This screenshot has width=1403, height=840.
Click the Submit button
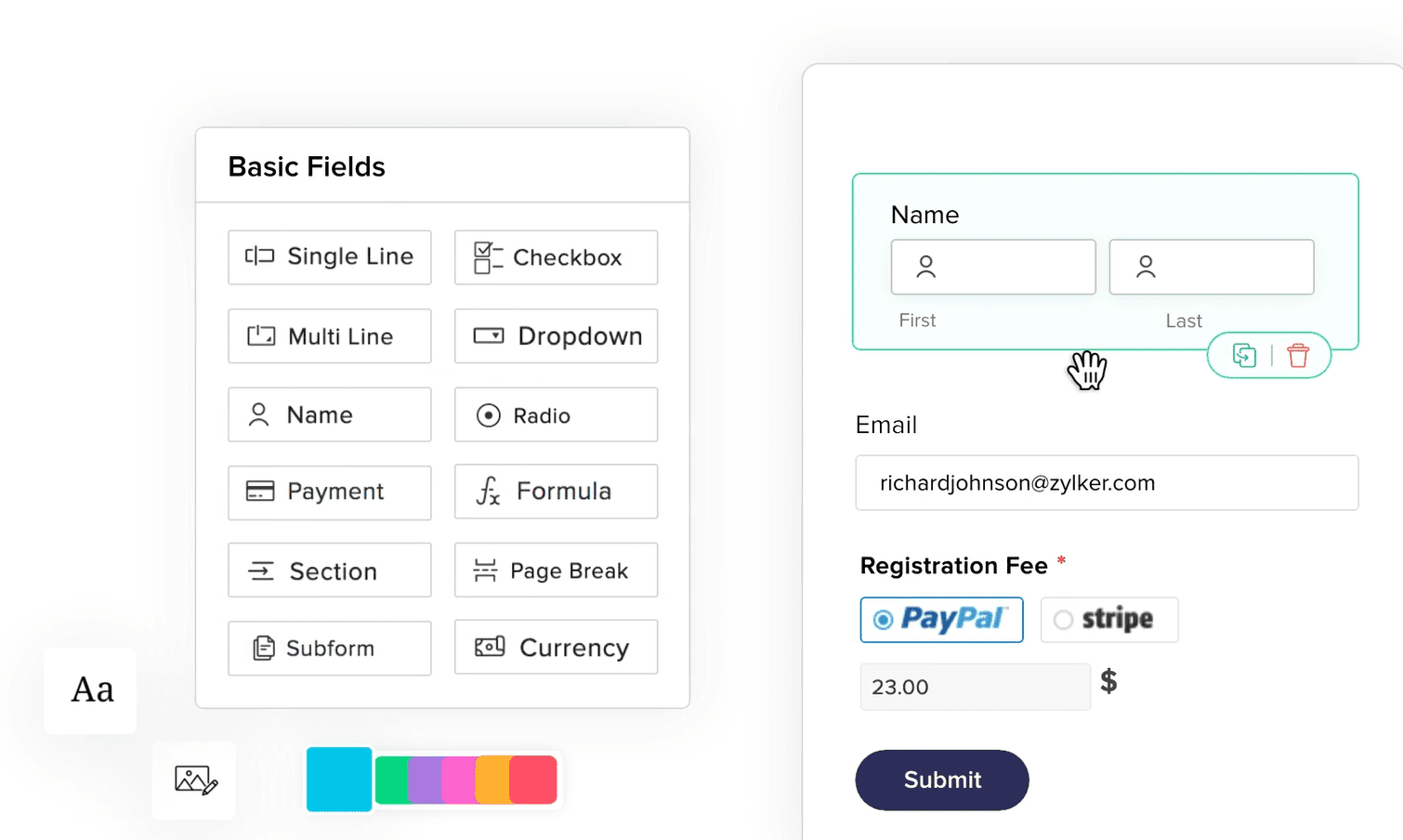point(942,780)
